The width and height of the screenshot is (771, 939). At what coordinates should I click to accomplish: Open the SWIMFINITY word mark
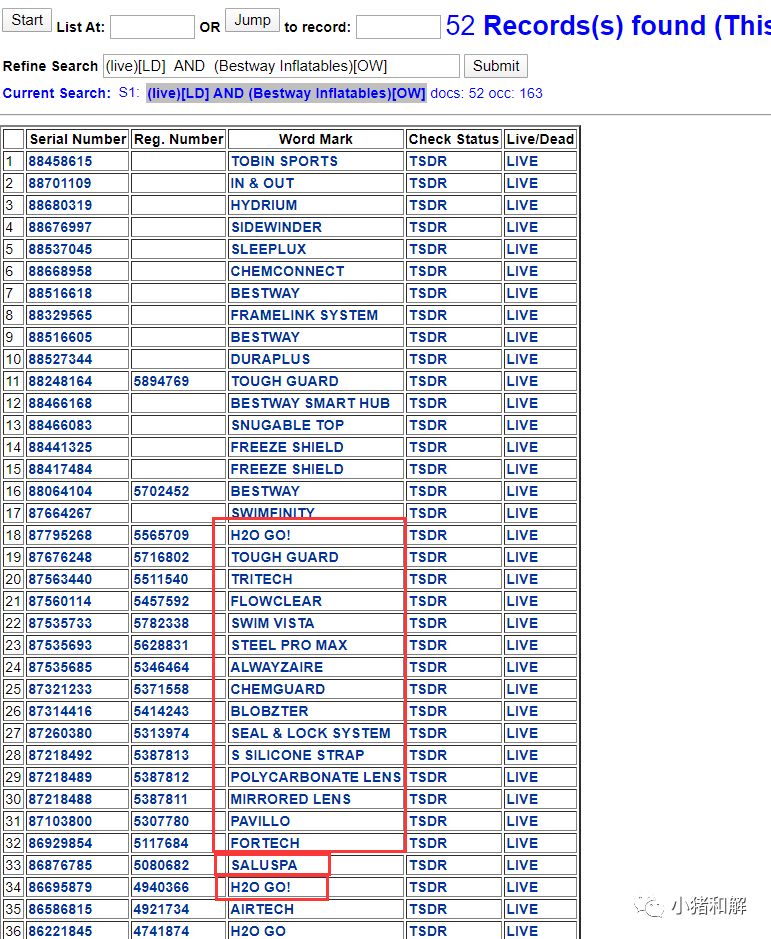coord(273,513)
